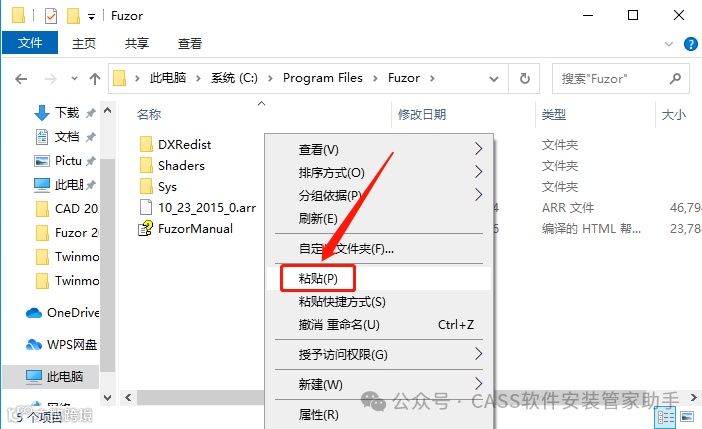Open 新建(W) context menu submenu

[x=379, y=384]
